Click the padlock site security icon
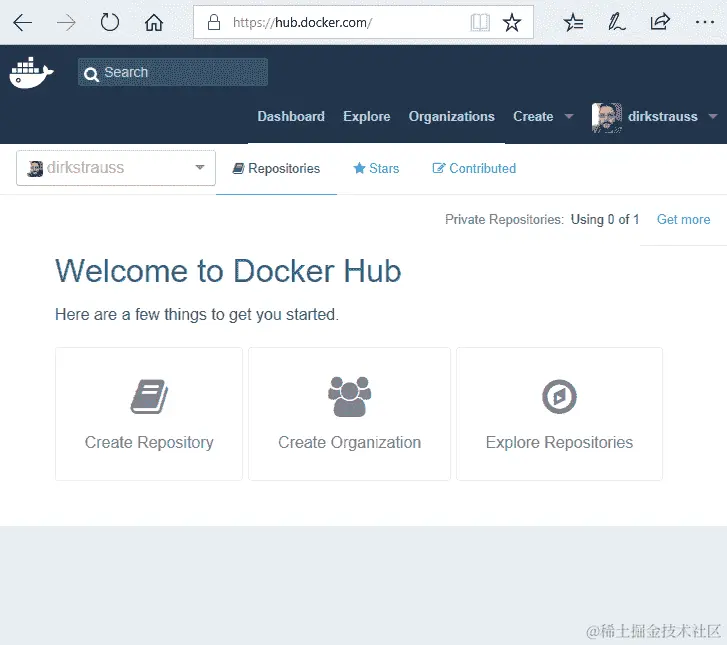The width and height of the screenshot is (727, 645). pos(214,22)
